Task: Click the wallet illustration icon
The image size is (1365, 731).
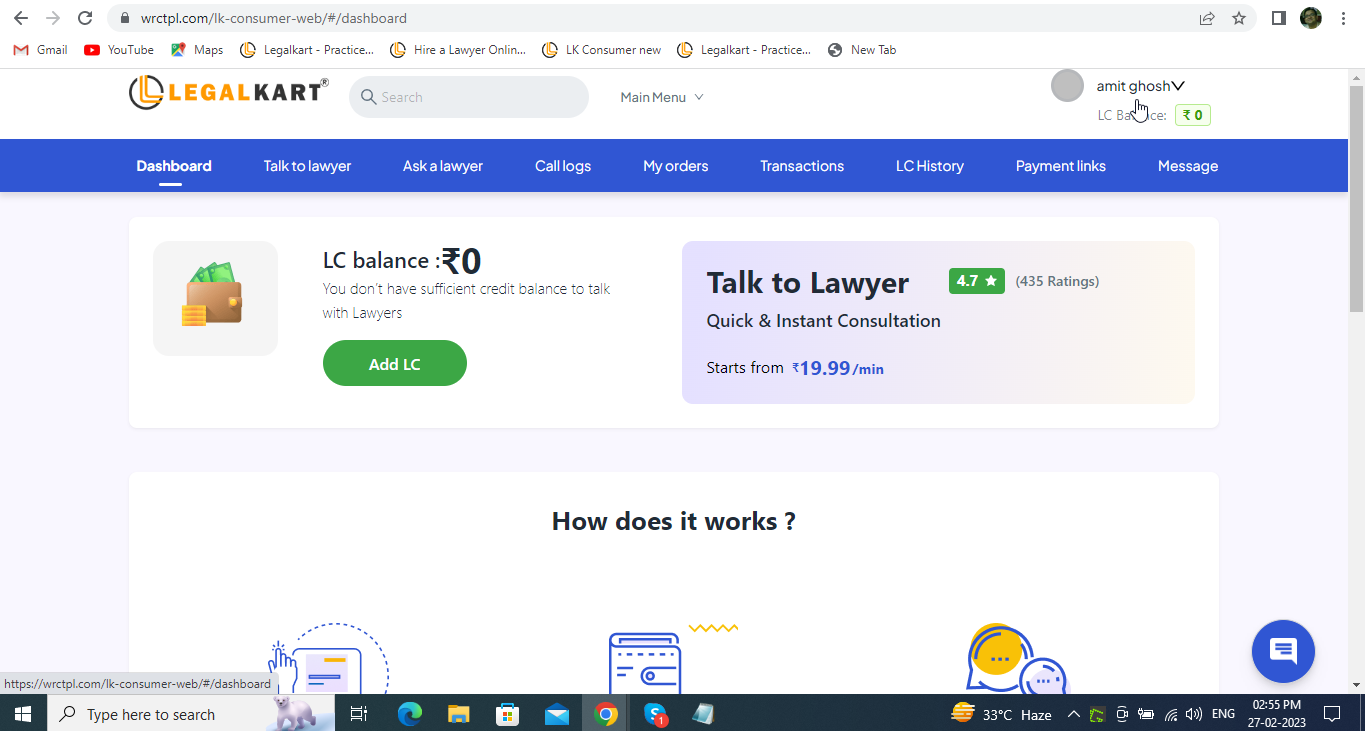Action: (x=215, y=298)
